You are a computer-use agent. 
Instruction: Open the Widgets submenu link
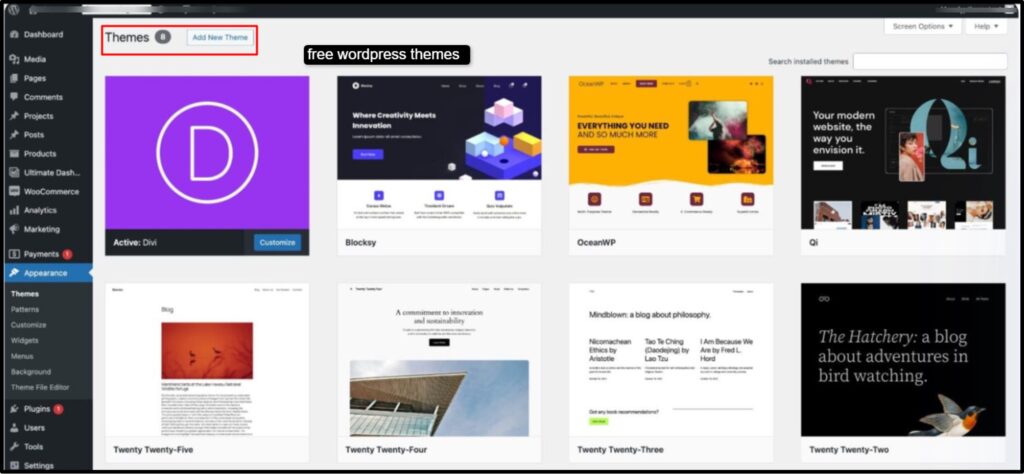[x=24, y=341]
